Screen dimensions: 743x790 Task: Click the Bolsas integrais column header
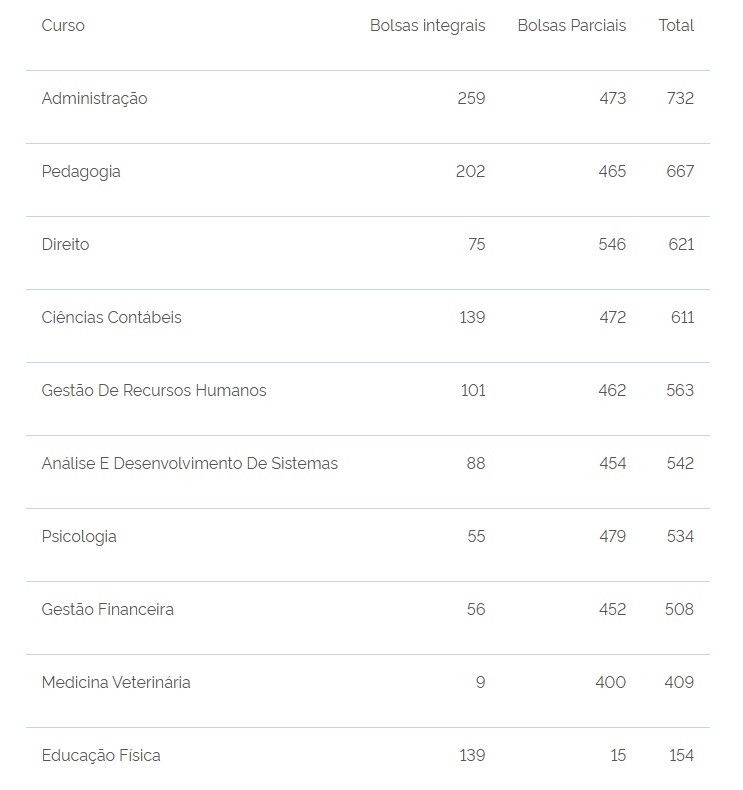427,26
